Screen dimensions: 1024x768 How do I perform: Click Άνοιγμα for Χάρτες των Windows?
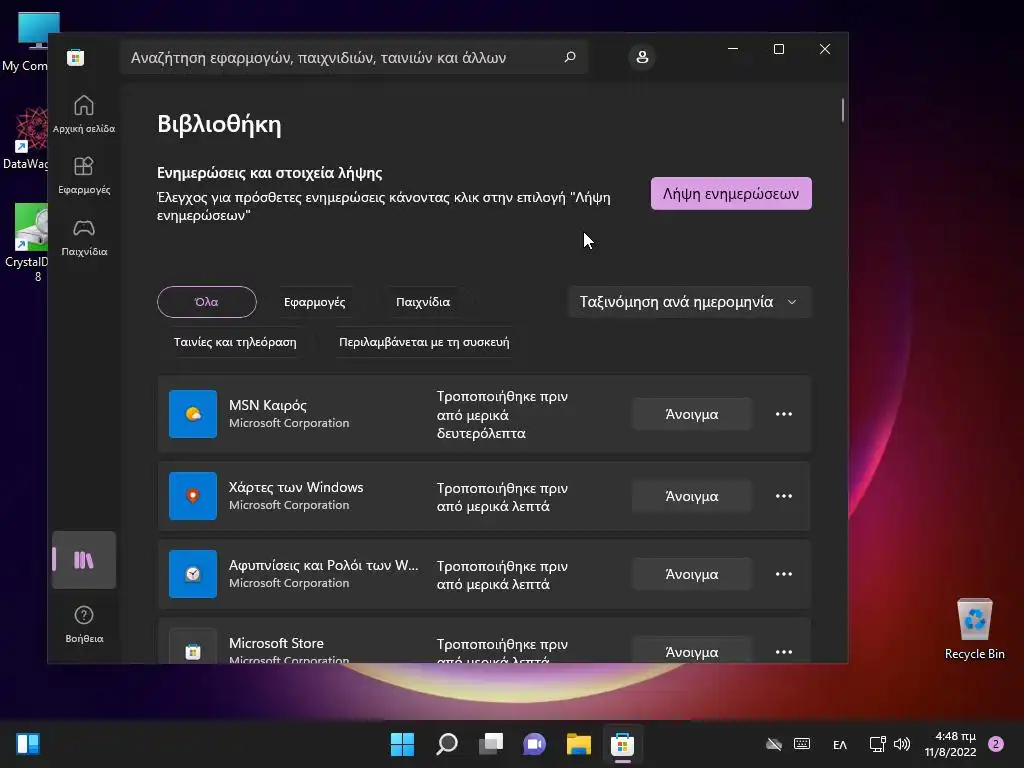(692, 496)
